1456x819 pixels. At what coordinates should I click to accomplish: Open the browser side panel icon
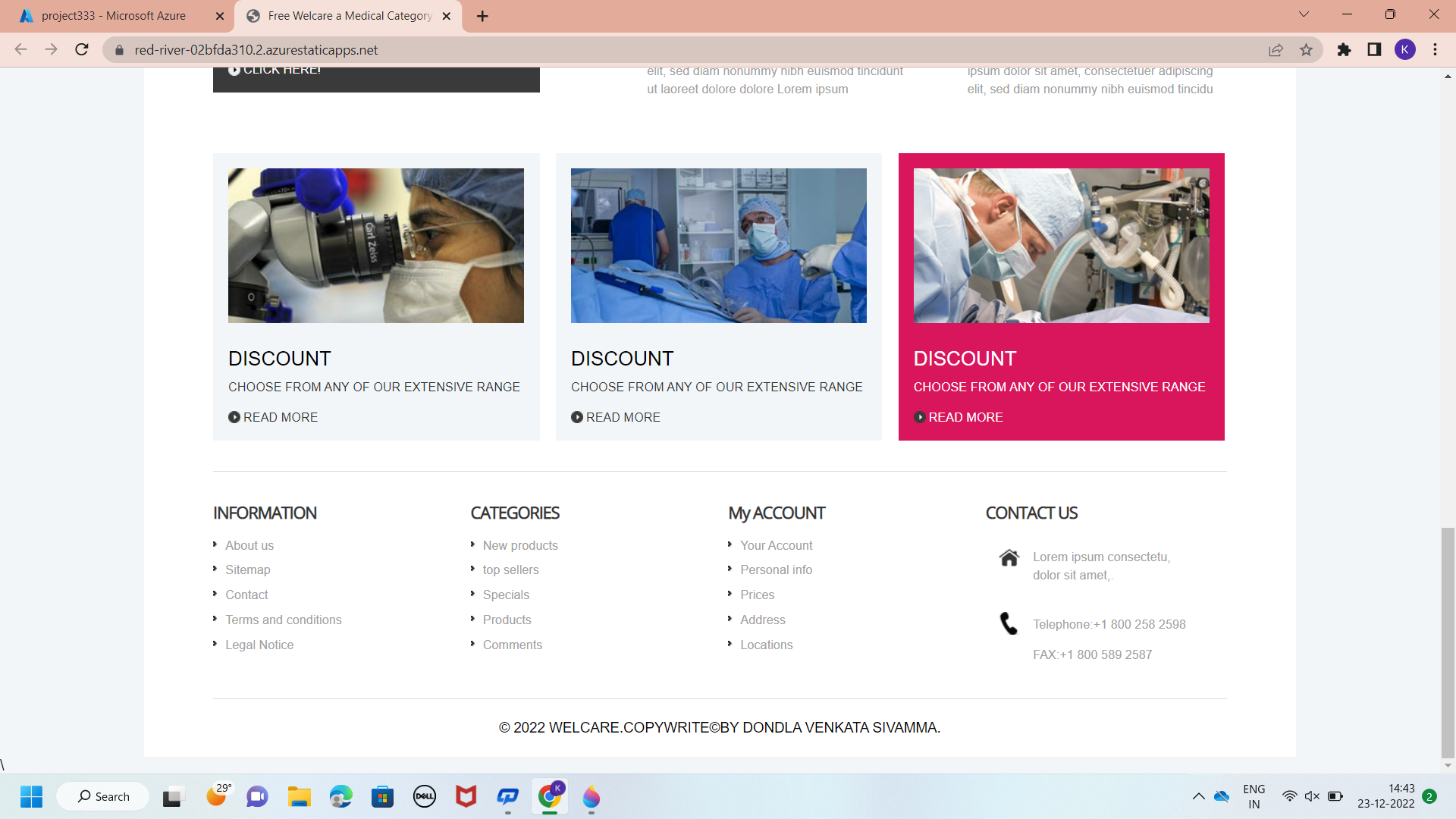[x=1374, y=50]
